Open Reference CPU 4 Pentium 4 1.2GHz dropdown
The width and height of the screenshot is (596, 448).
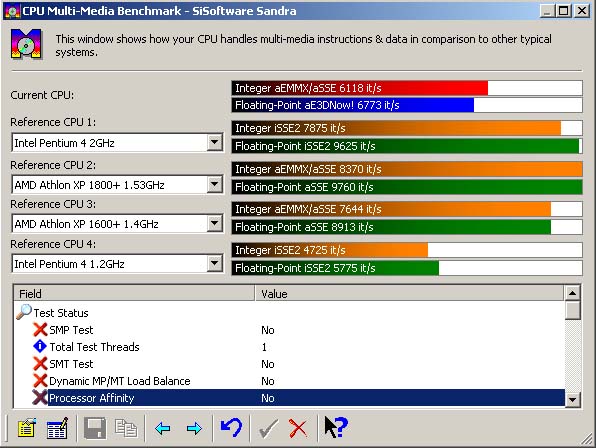click(215, 263)
